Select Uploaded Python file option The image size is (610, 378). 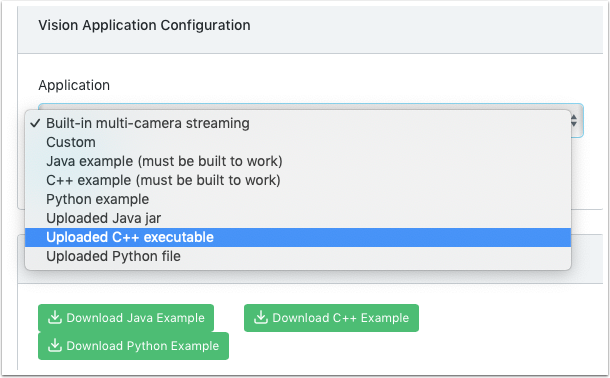pyautogui.click(x=298, y=257)
